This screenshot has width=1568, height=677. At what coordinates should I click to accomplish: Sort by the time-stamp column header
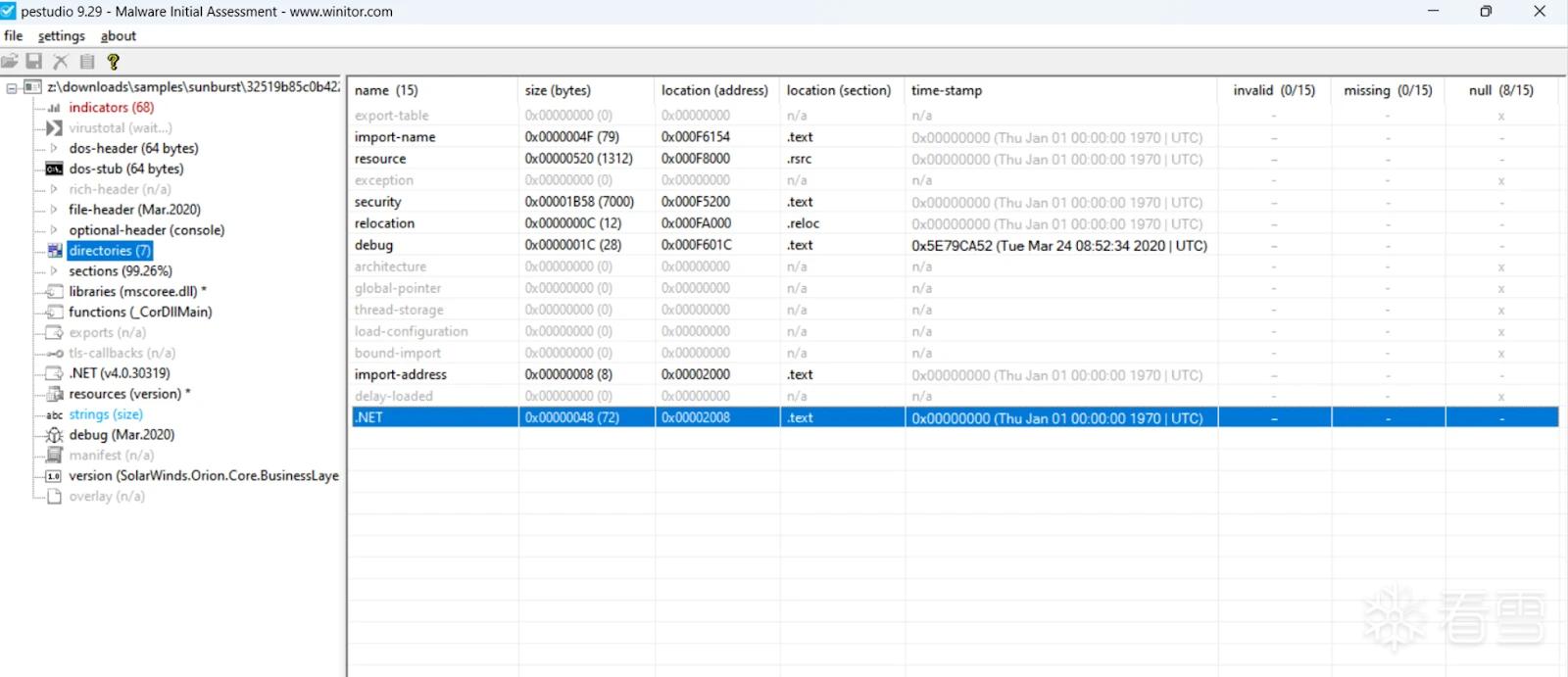[1060, 90]
